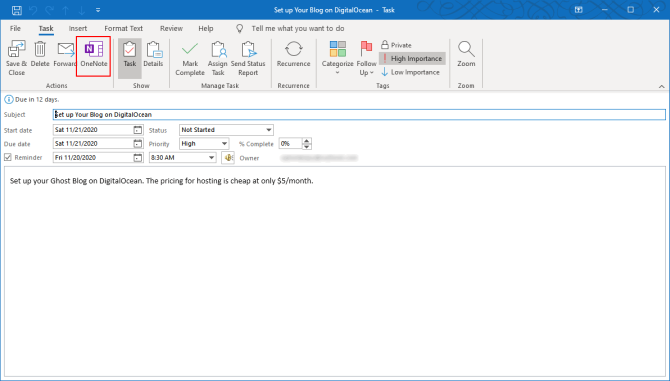Switch to the Insert tab
Viewport: 670px width, 381px height.
point(78,28)
